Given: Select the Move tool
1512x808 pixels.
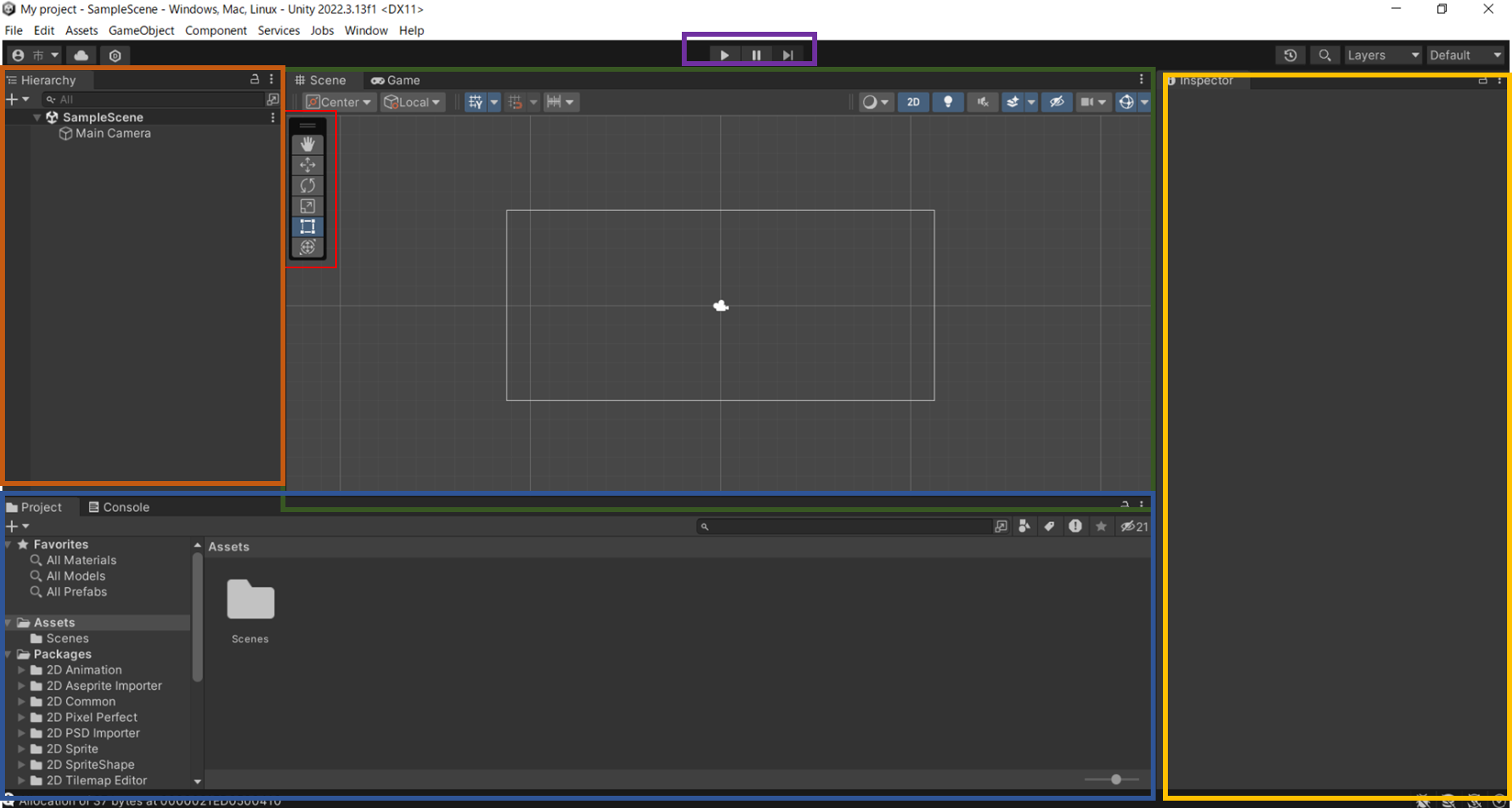Looking at the screenshot, I should 307,165.
